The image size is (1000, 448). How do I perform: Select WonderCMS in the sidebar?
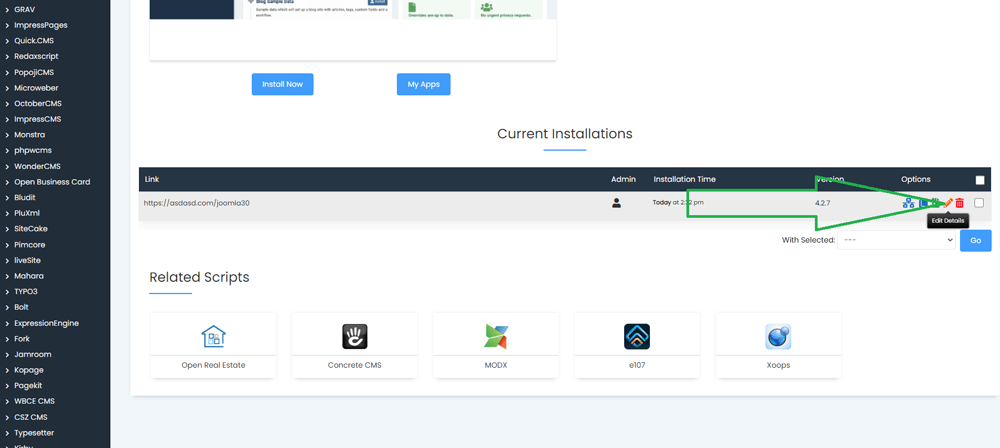pos(37,167)
